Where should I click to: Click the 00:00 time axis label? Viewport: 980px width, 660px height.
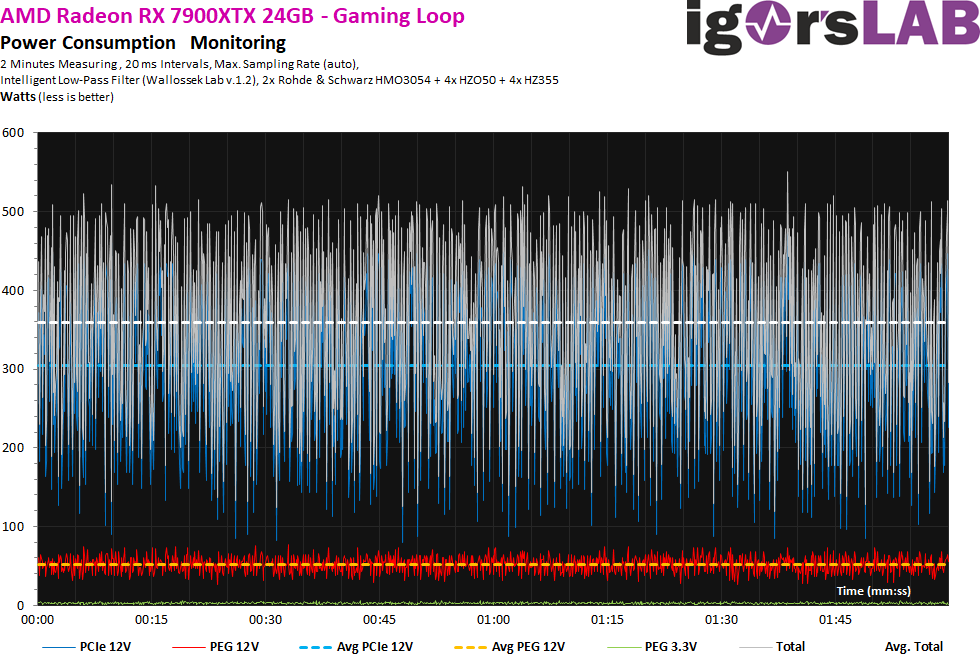pos(38,619)
